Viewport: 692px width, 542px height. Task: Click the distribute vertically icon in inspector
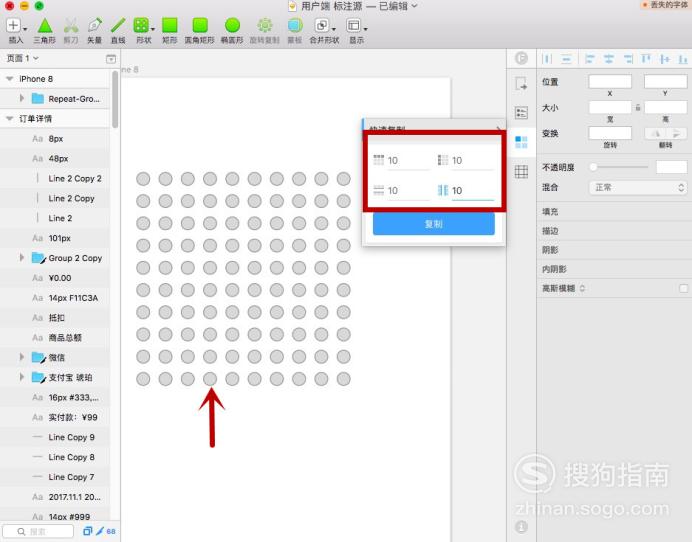[x=566, y=59]
